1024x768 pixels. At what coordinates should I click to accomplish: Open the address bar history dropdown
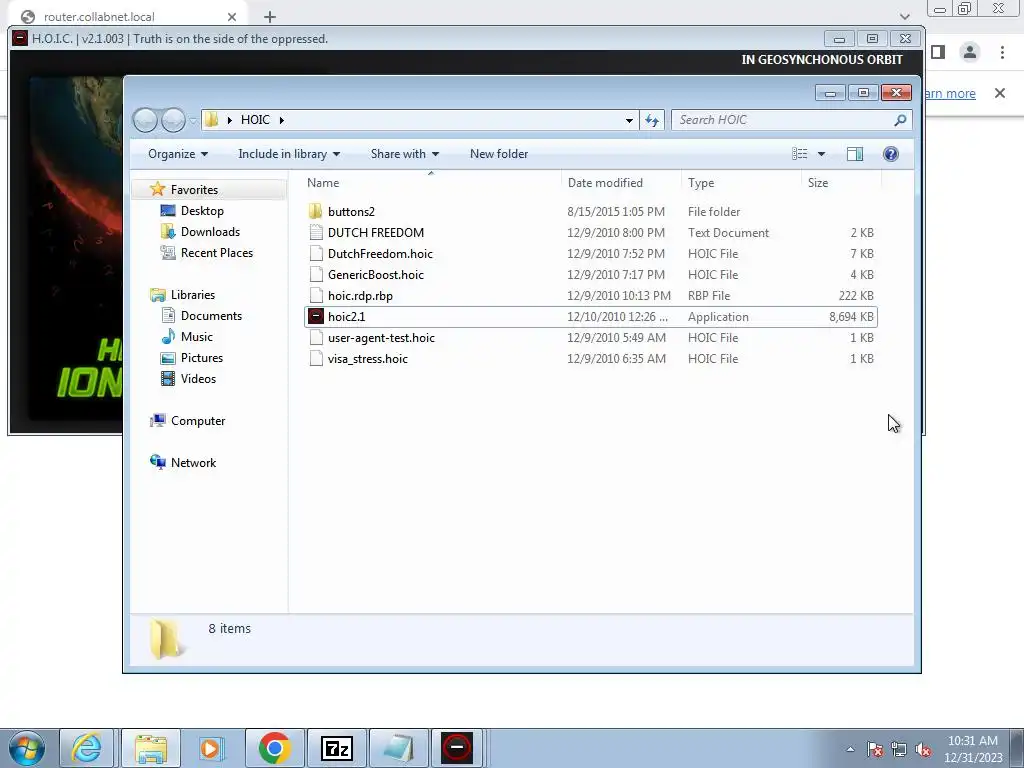pyautogui.click(x=629, y=120)
